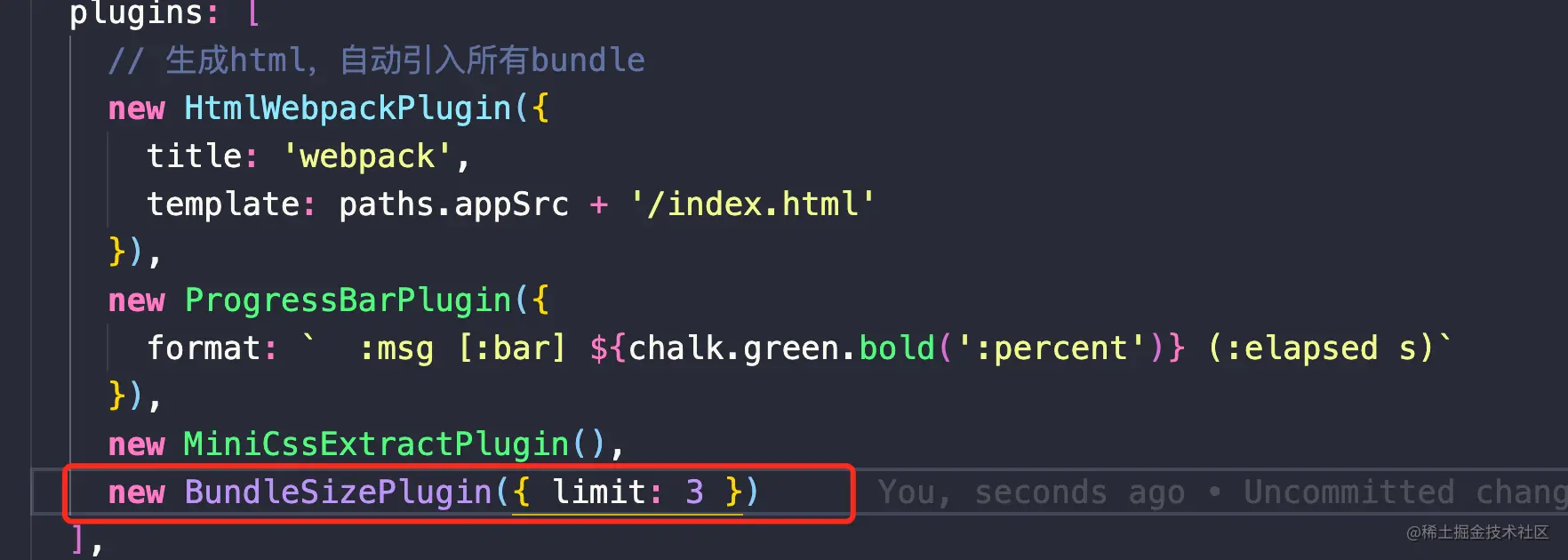
Task: Click the git blame 'You, seconds ago' annotation
Action: pyautogui.click(x=1031, y=492)
